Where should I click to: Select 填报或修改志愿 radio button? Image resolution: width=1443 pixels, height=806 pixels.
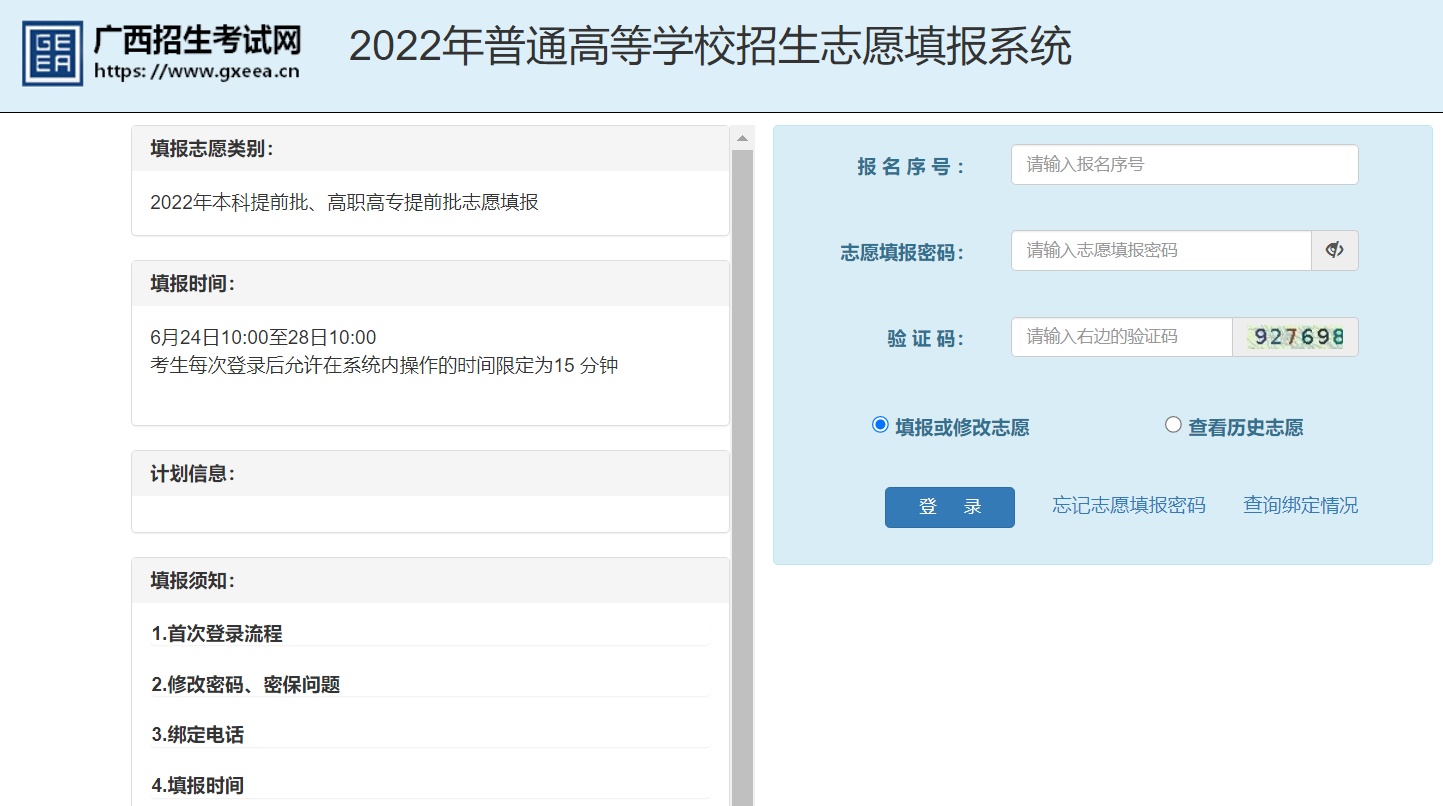coord(880,425)
